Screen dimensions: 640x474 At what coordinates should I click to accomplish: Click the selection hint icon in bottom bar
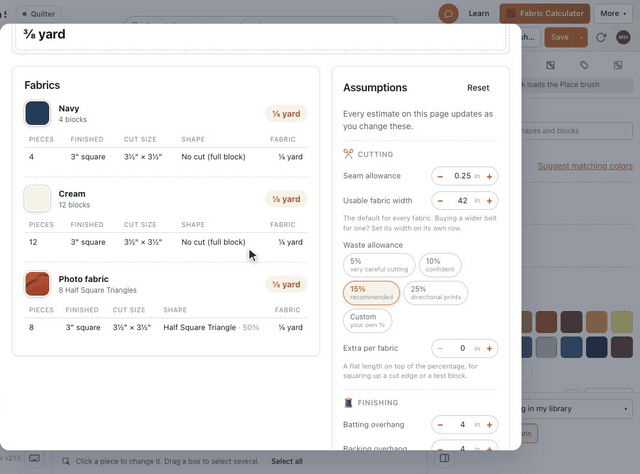66,461
